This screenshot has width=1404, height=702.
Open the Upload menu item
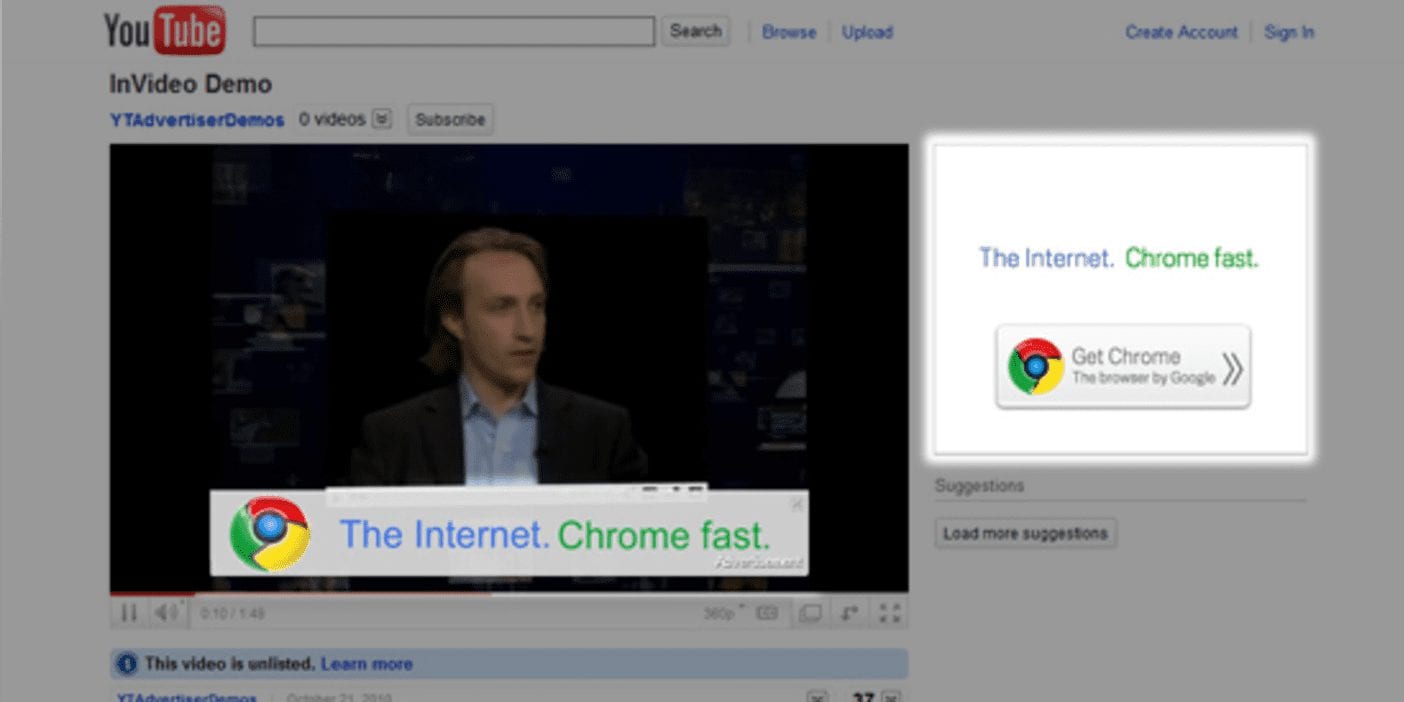click(867, 32)
